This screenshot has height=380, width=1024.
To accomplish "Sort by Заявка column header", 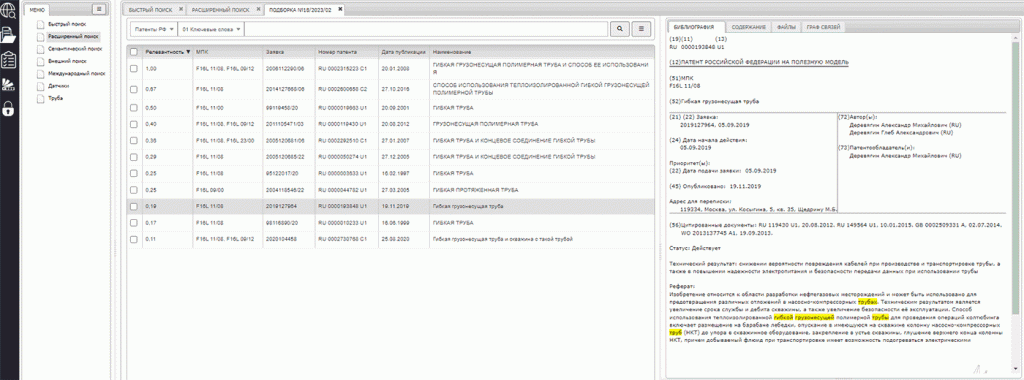I will click(289, 52).
